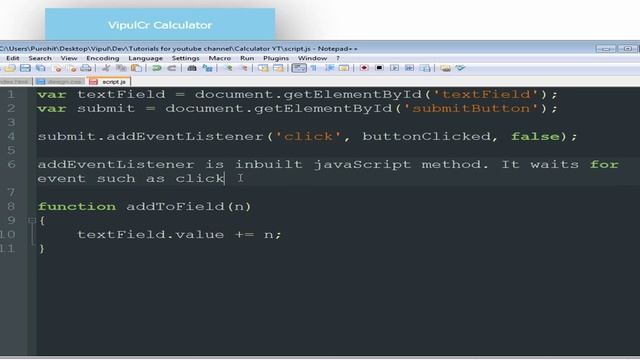The height and width of the screenshot is (360, 640).
Task: Paste clipboard with the Paste toolbar icon
Action: [x=136, y=68]
